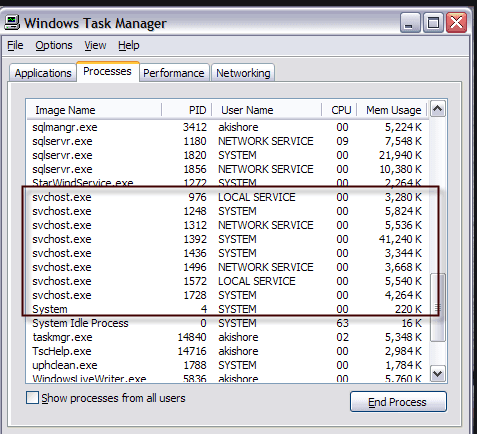Viewport: 477px width, 434px height.
Task: Select sqlservr.exe with PID 1180
Action: pyautogui.click(x=227, y=141)
